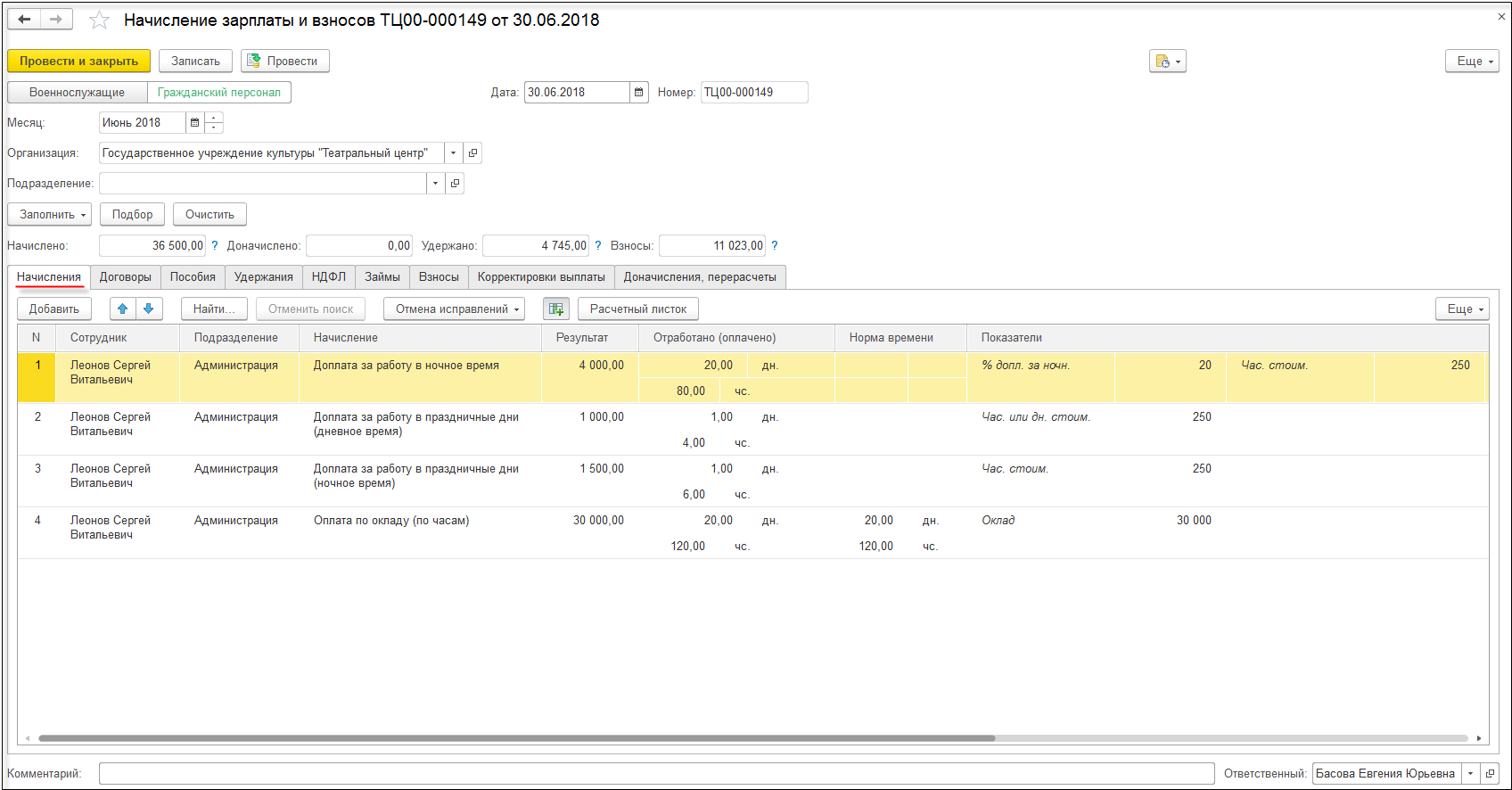Click the Номер input field
The width and height of the screenshot is (1512, 790).
pyautogui.click(x=754, y=92)
